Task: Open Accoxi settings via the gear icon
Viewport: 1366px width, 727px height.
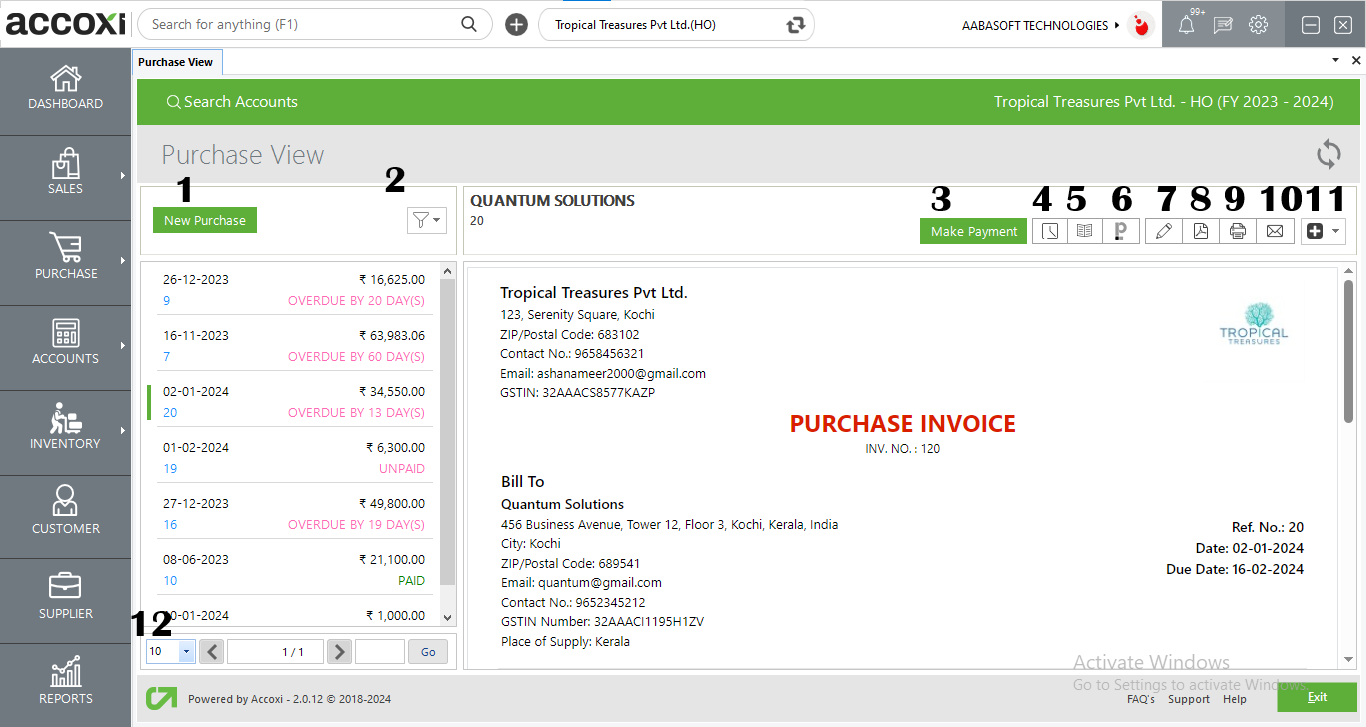Action: click(x=1258, y=24)
